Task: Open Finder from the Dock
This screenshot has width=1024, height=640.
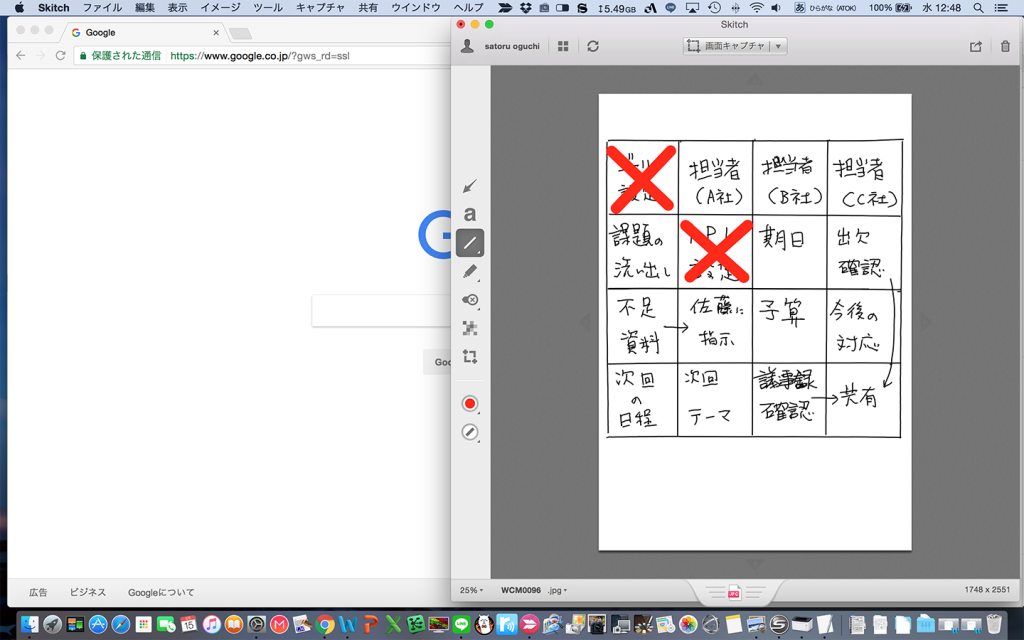Action: point(30,624)
